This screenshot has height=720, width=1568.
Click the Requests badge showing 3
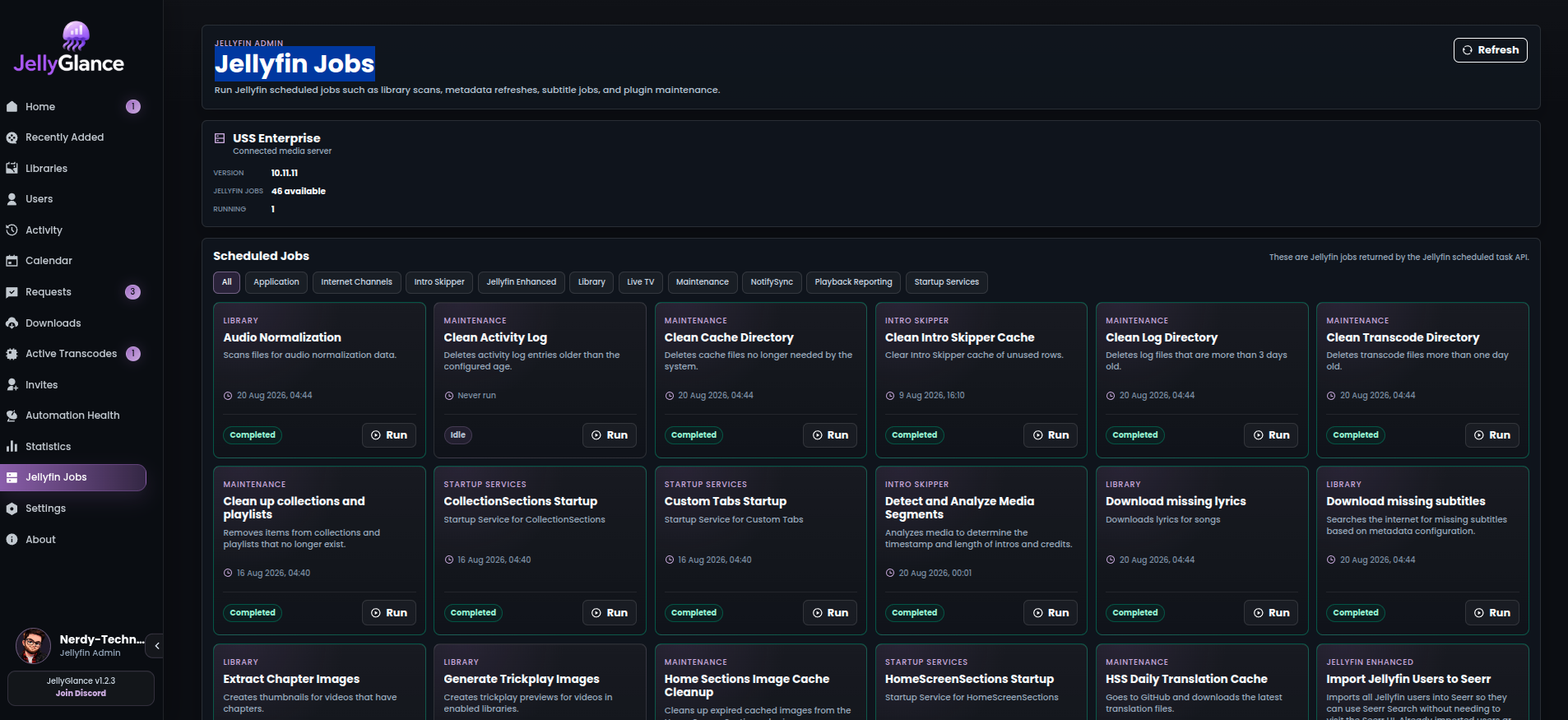[x=132, y=292]
